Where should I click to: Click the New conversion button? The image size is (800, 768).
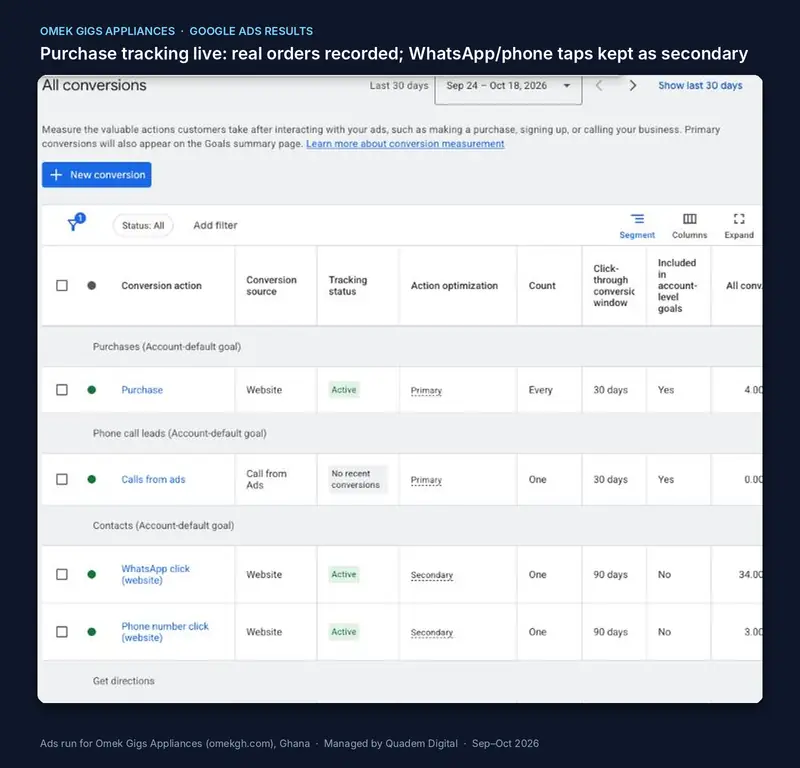[96, 175]
